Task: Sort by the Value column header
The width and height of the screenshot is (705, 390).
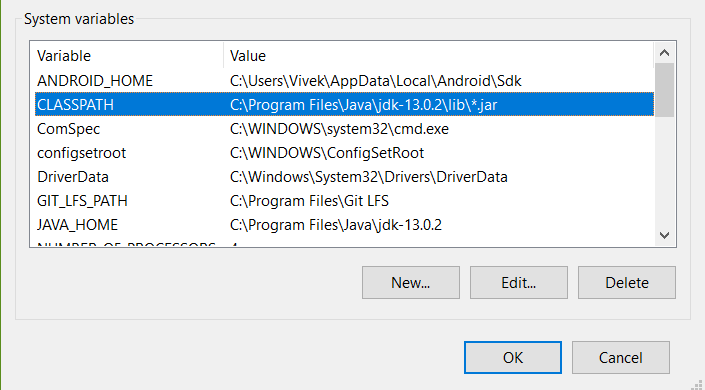Action: pyautogui.click(x=439, y=56)
